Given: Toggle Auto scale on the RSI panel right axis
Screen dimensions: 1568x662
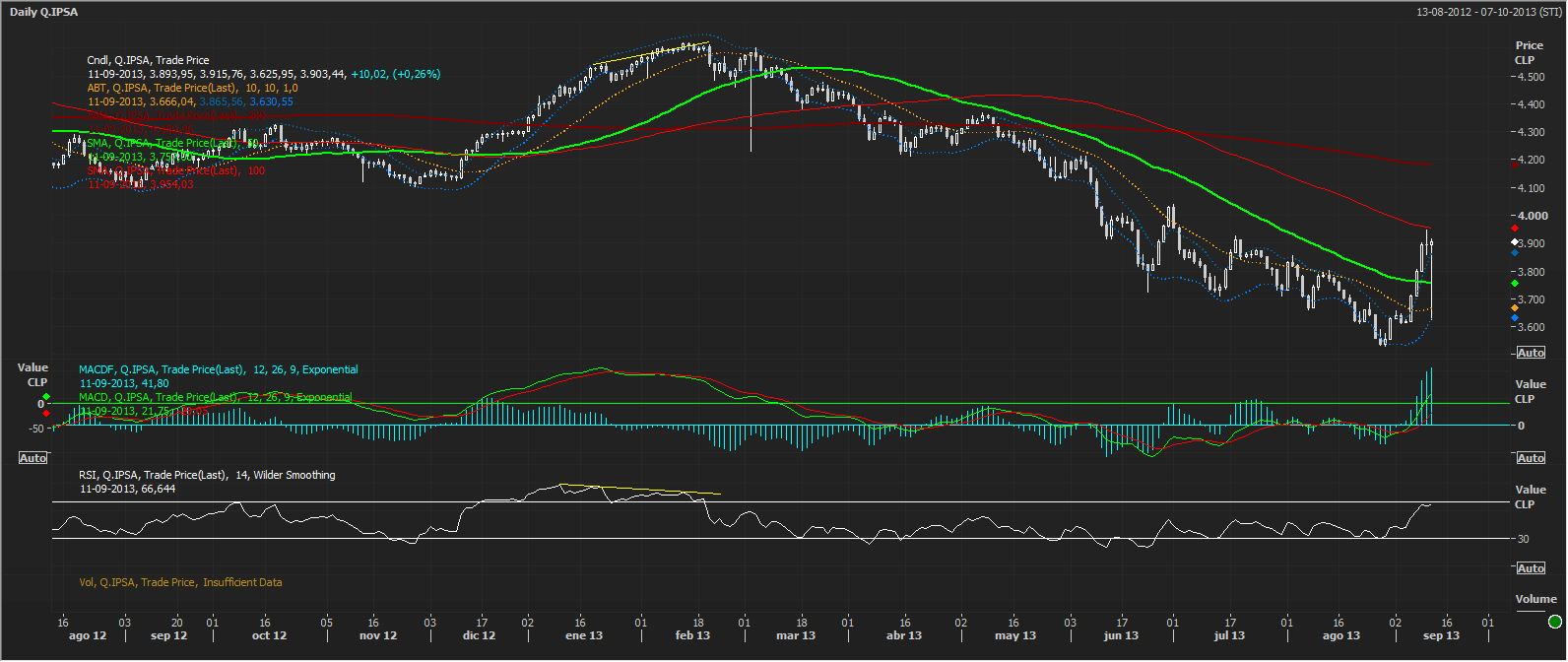Looking at the screenshot, I should point(1531,568).
